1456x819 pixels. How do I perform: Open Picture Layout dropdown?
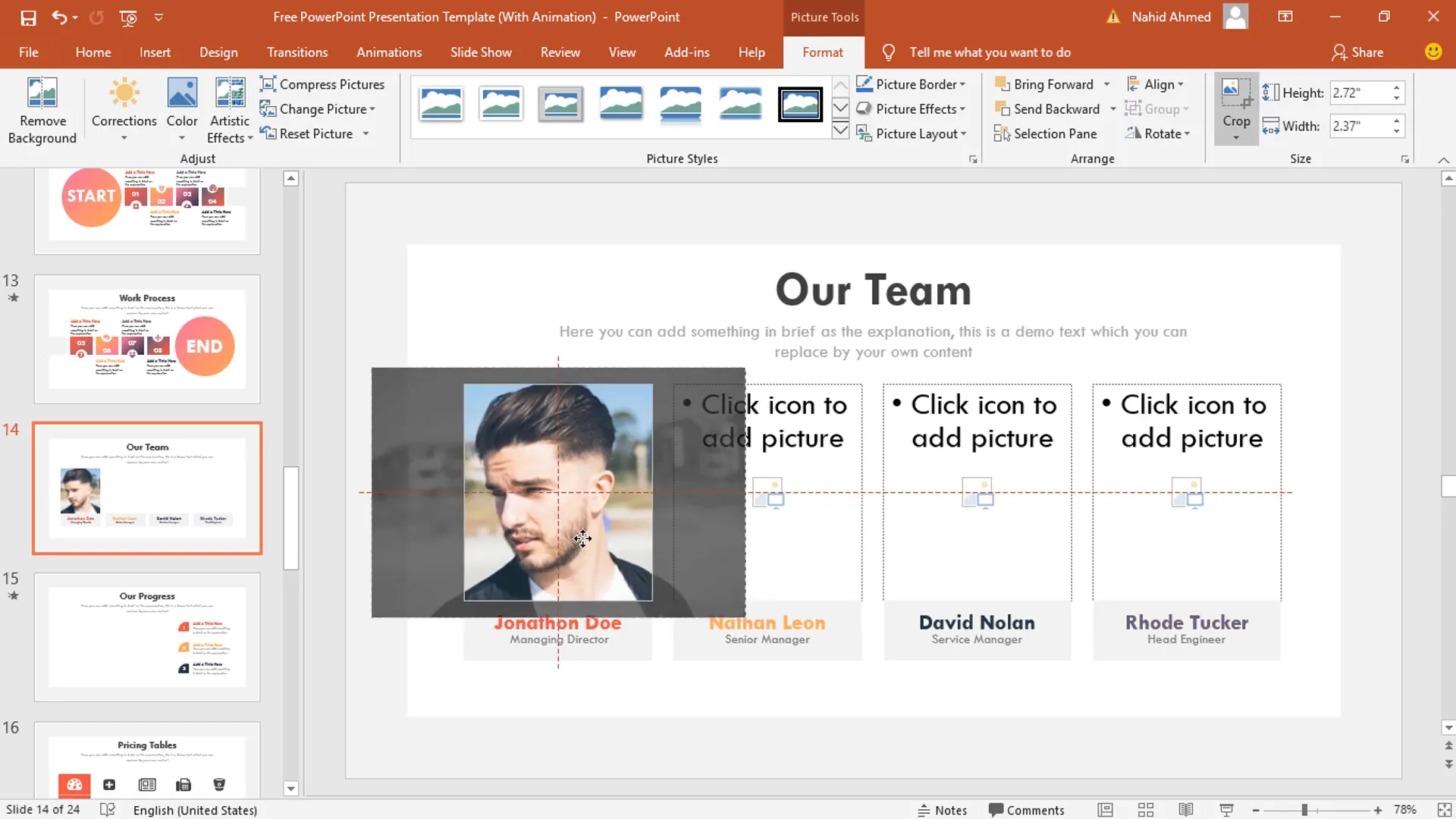click(x=911, y=133)
